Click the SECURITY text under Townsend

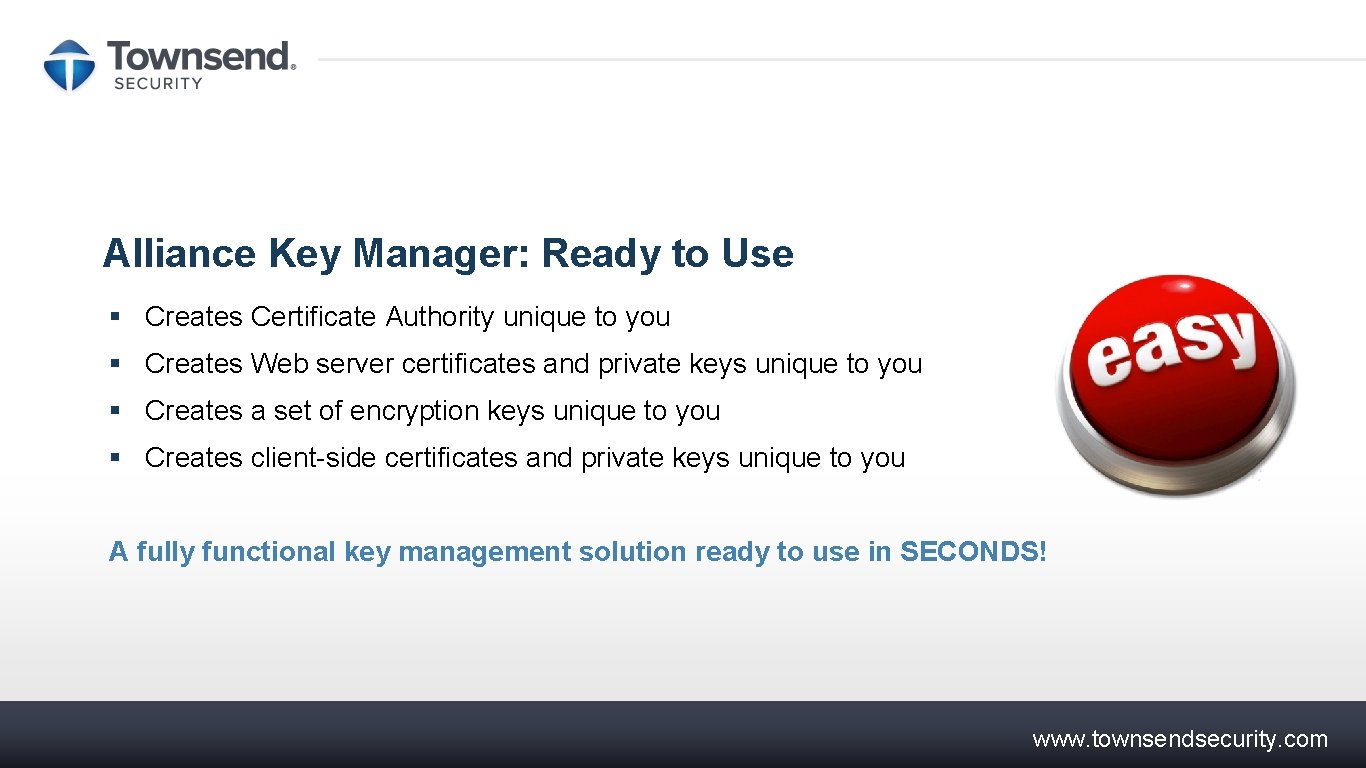pyautogui.click(x=158, y=84)
